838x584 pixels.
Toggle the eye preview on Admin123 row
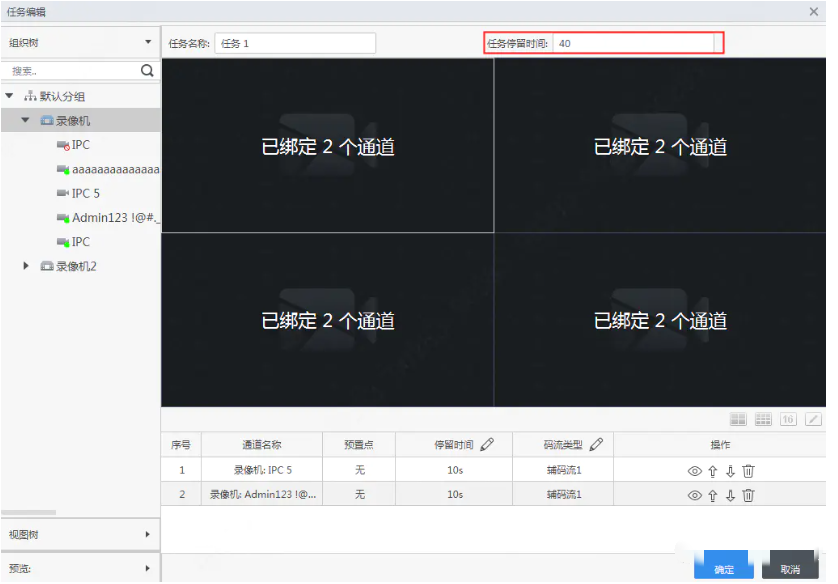pos(694,494)
